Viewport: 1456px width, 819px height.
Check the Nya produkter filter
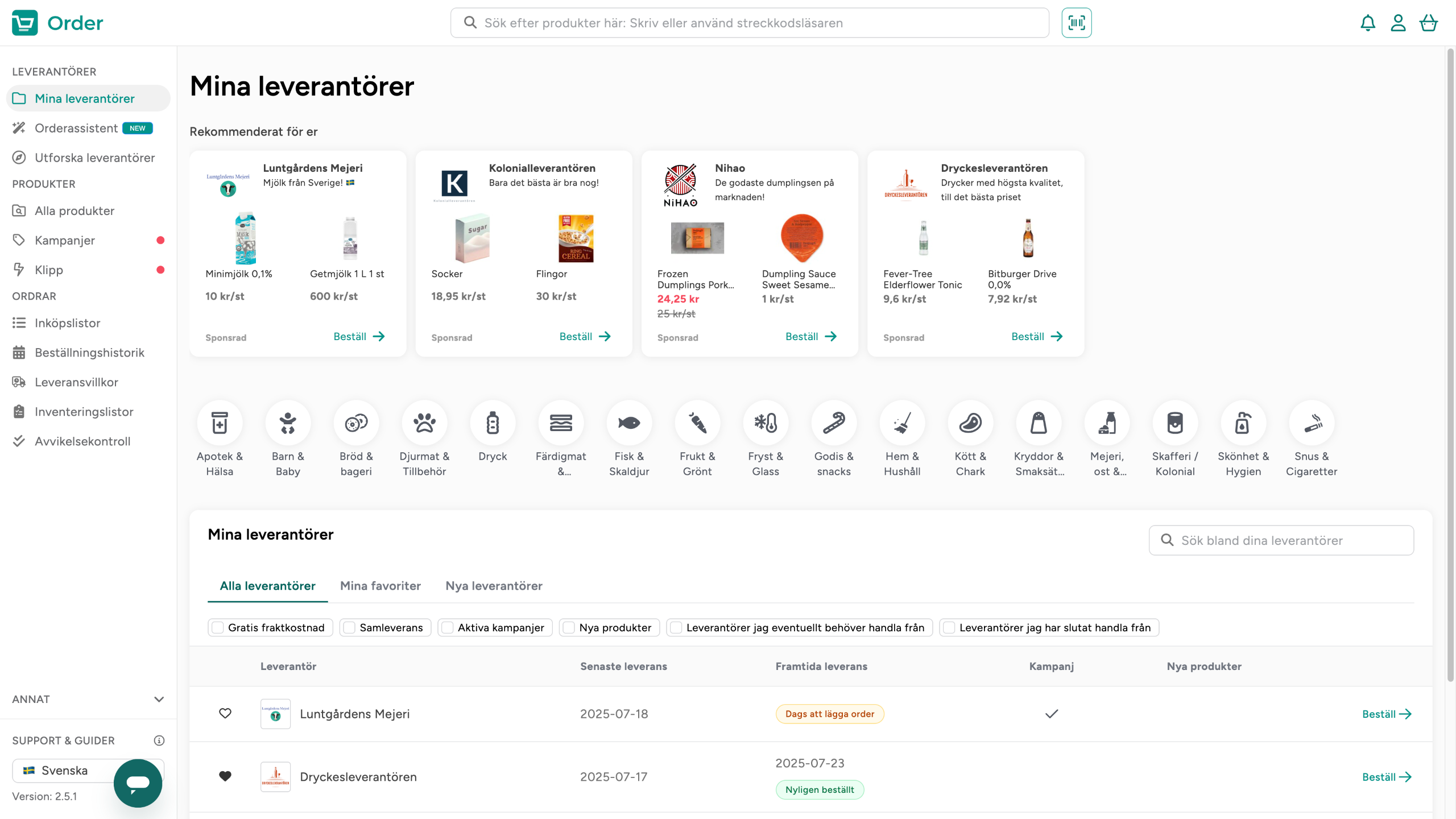[569, 627]
